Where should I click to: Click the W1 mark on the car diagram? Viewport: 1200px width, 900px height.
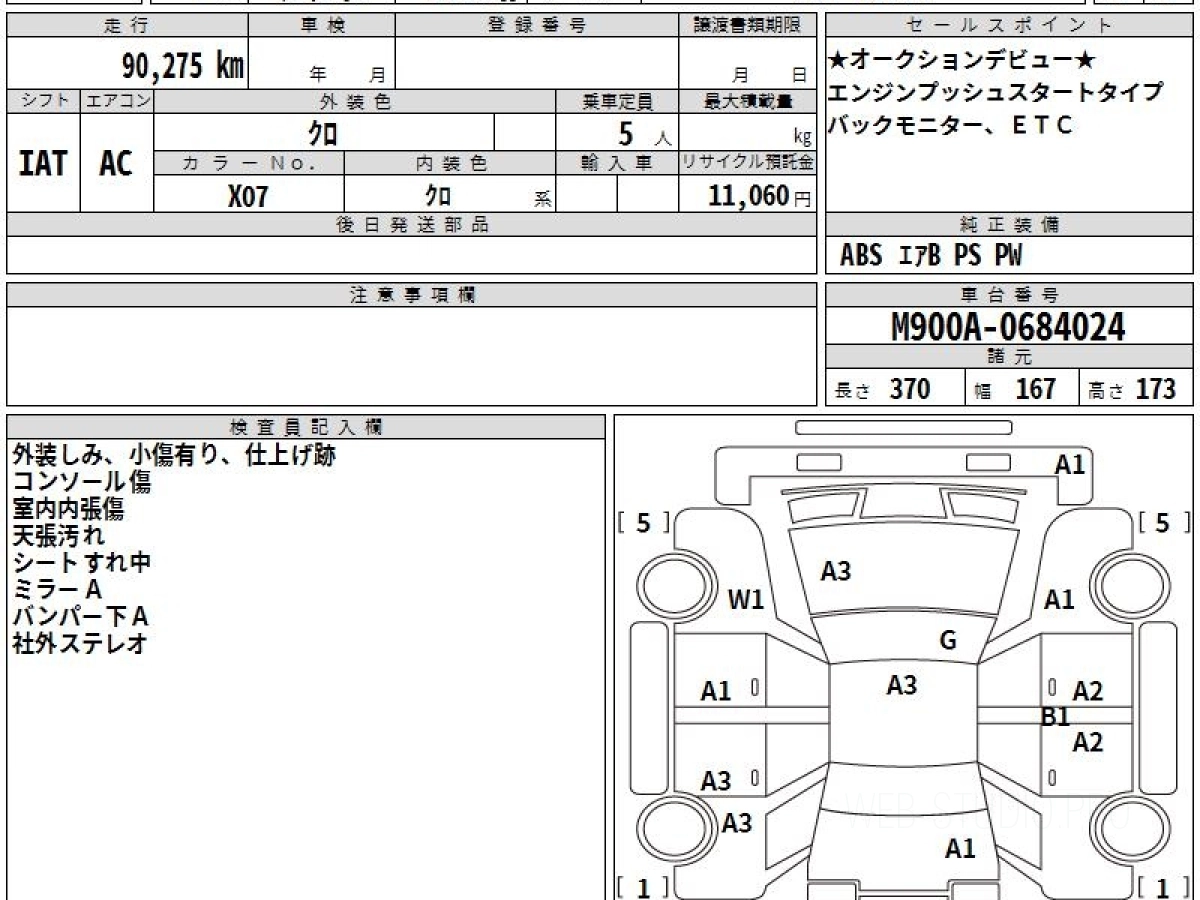746,600
